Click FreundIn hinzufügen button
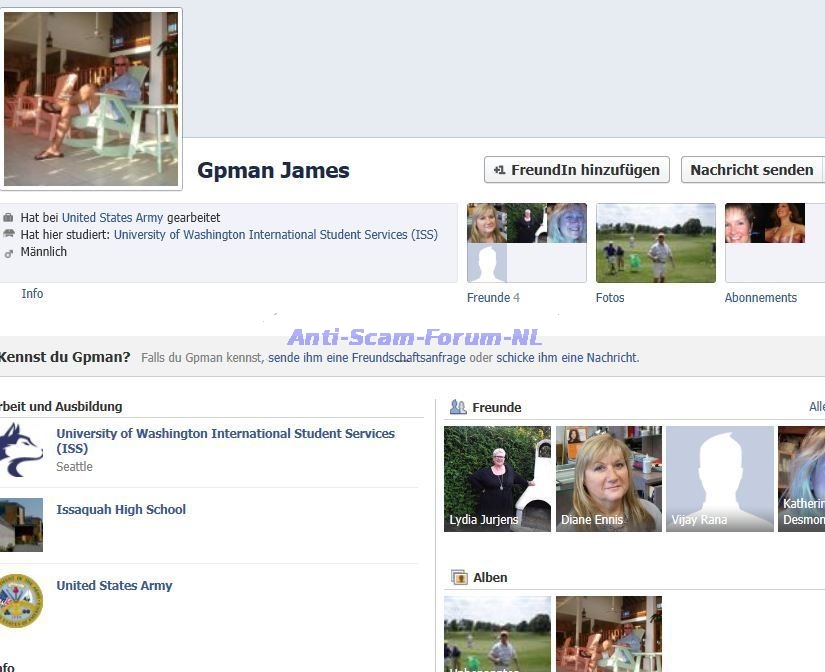825x672 pixels. pyautogui.click(x=577, y=170)
